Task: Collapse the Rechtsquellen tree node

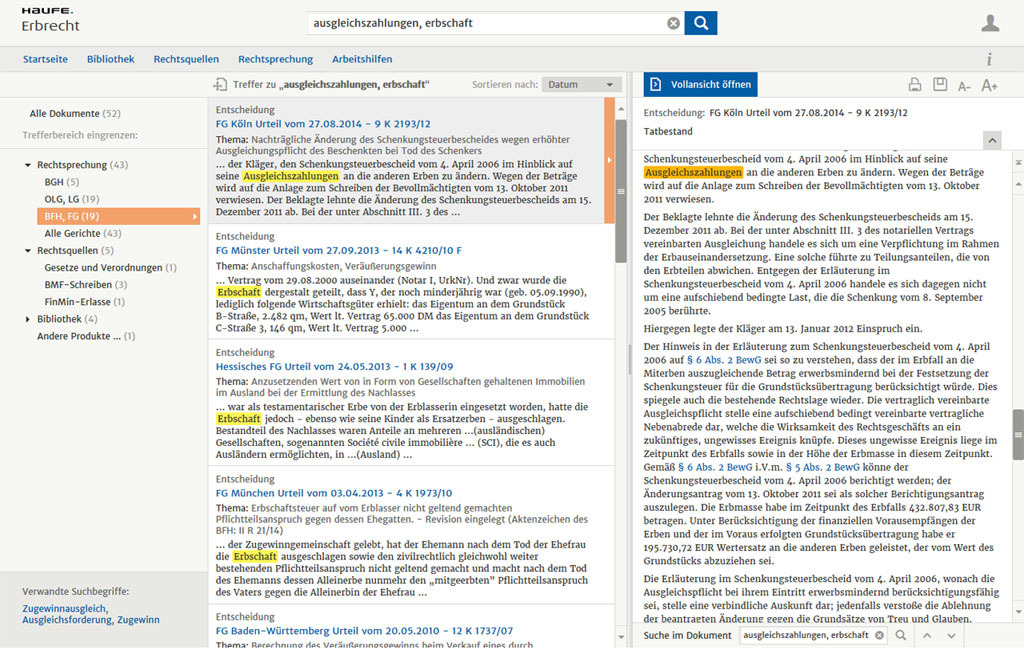Action: (x=27, y=251)
